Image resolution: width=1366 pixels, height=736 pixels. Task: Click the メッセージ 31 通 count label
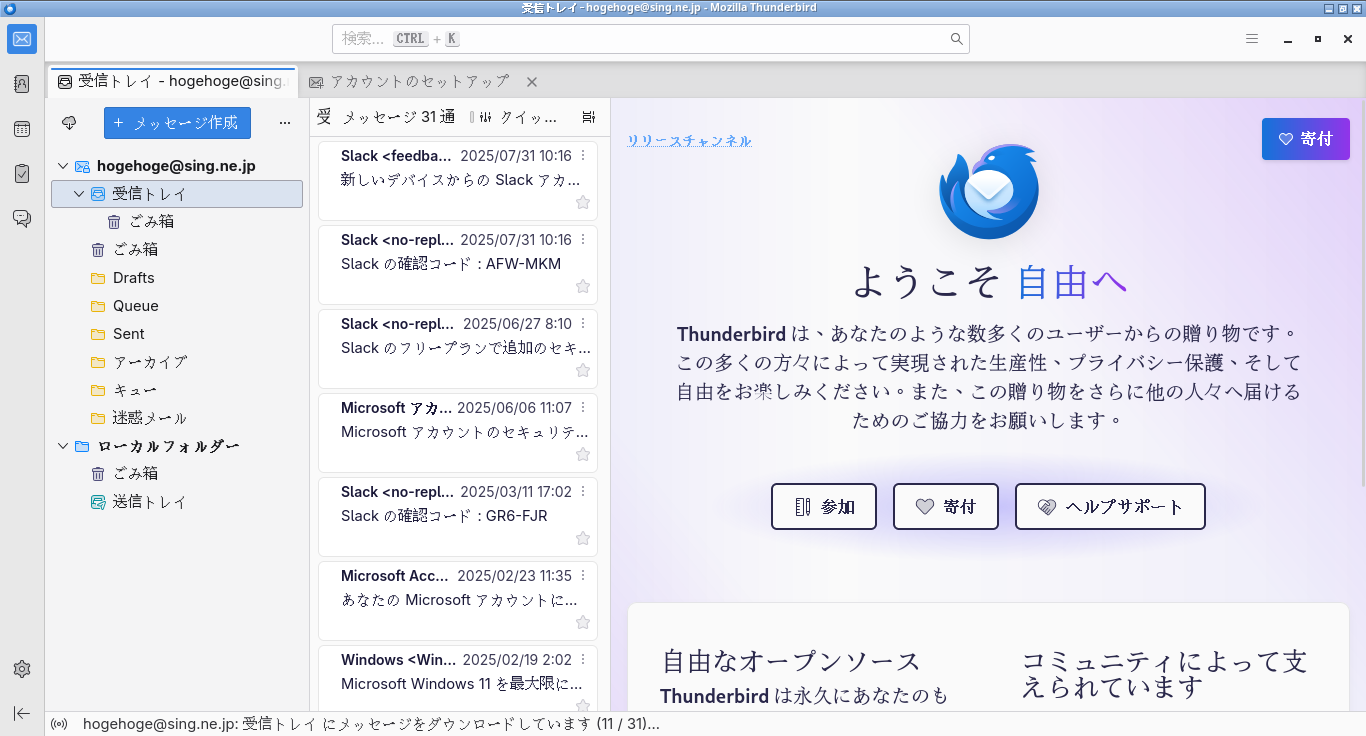pos(398,117)
